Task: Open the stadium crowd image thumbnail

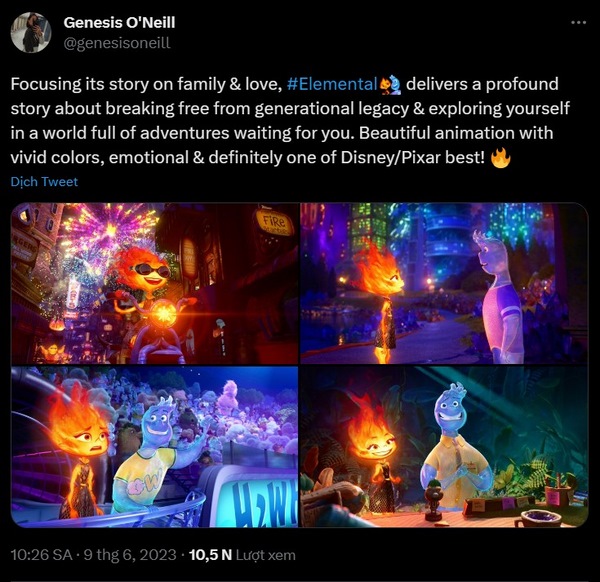Action: click(154, 447)
